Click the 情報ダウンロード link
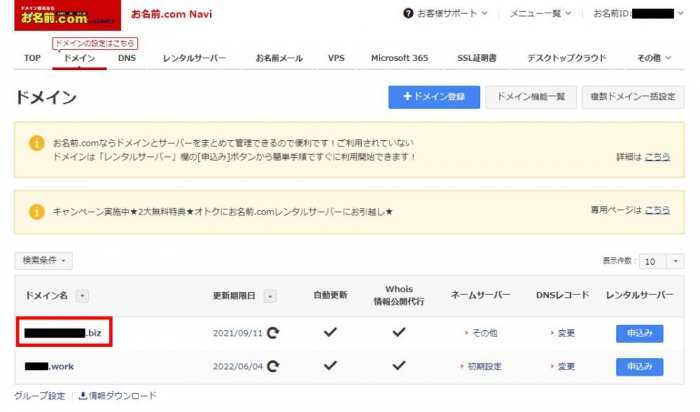Viewport: 700px width, 412px height. click(118, 396)
